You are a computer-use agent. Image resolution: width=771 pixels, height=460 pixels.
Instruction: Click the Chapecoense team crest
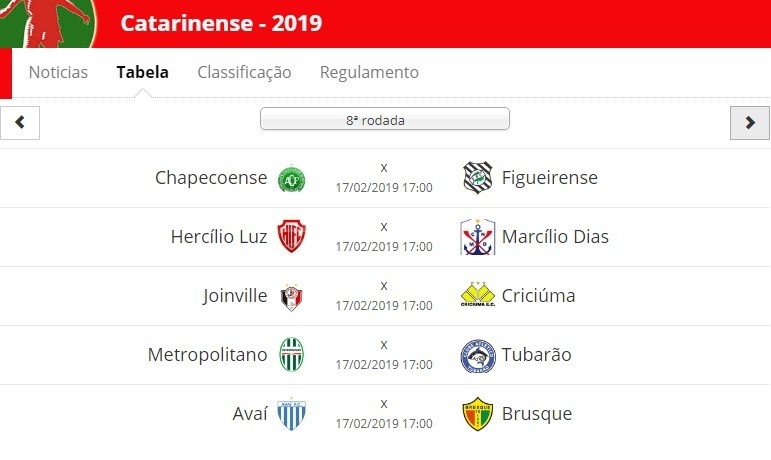(x=292, y=178)
